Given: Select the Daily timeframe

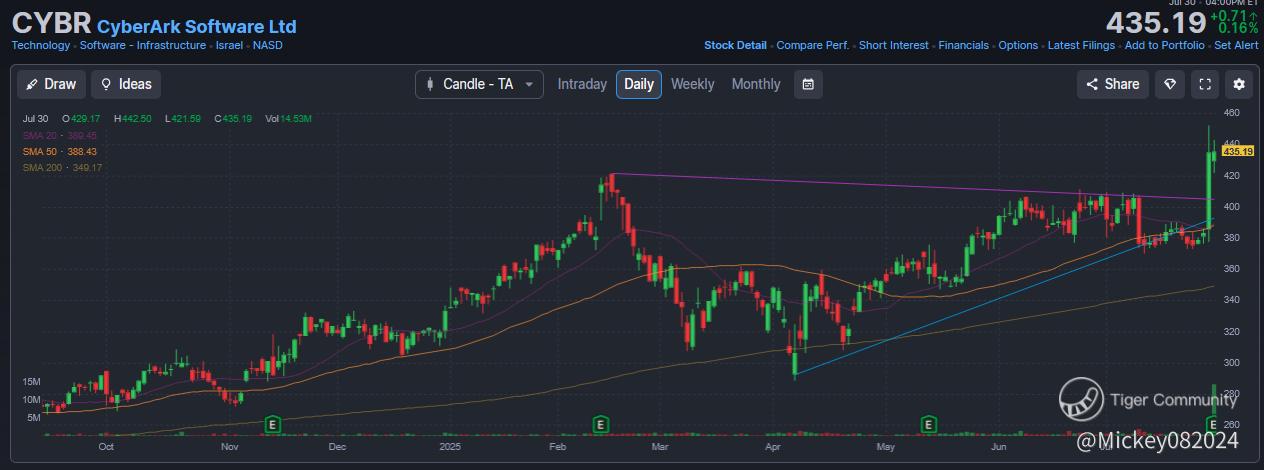Looking at the screenshot, I should [x=639, y=84].
